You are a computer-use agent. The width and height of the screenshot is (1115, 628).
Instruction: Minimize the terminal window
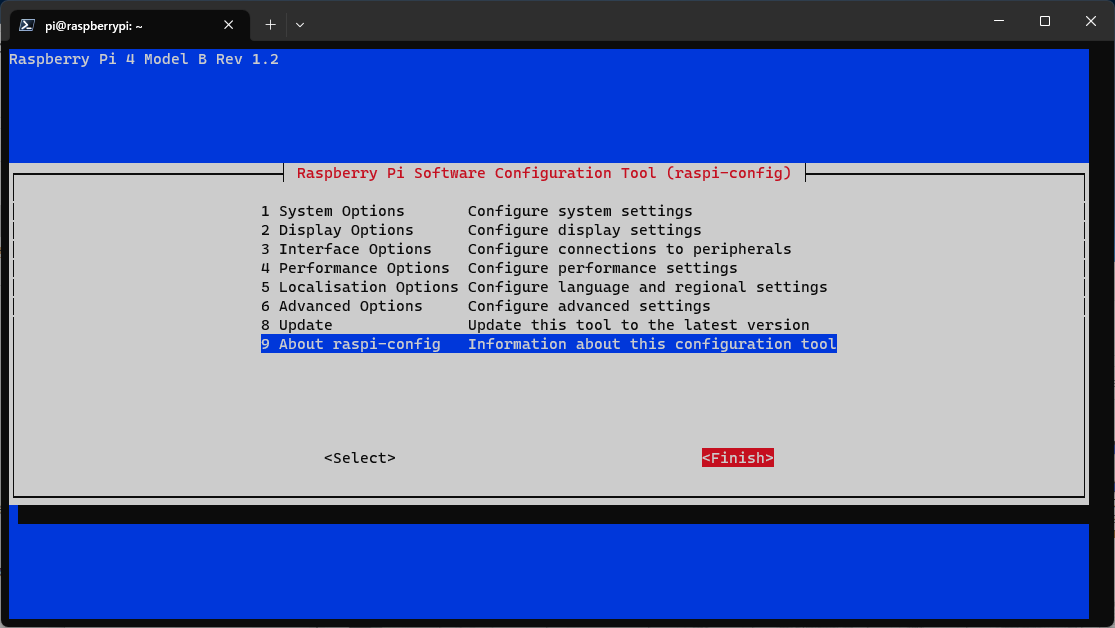click(x=999, y=21)
